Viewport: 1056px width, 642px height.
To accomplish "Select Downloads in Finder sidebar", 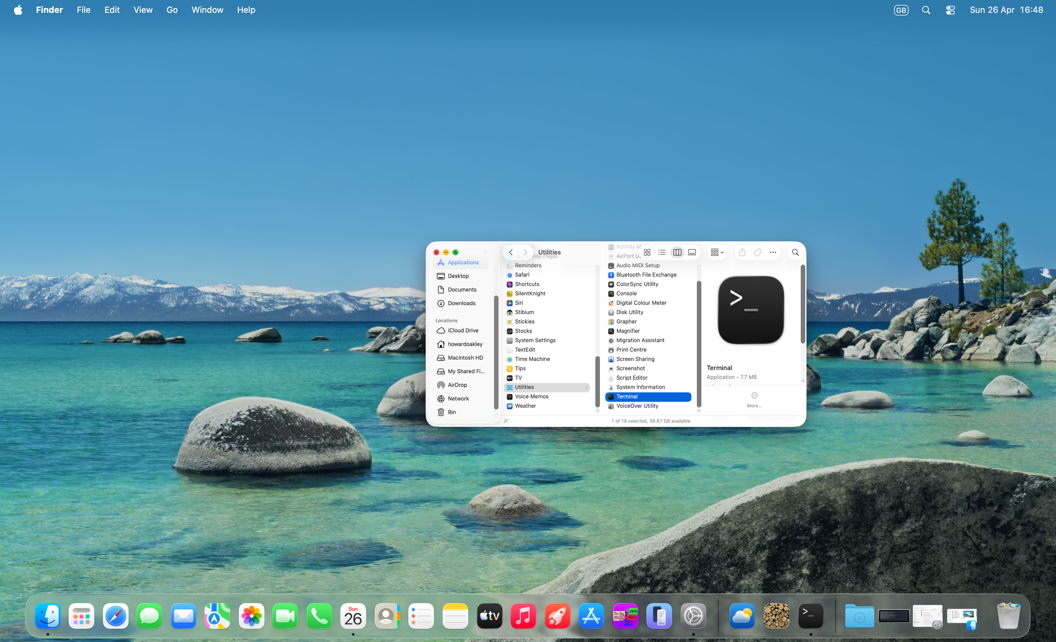I will pyautogui.click(x=461, y=303).
